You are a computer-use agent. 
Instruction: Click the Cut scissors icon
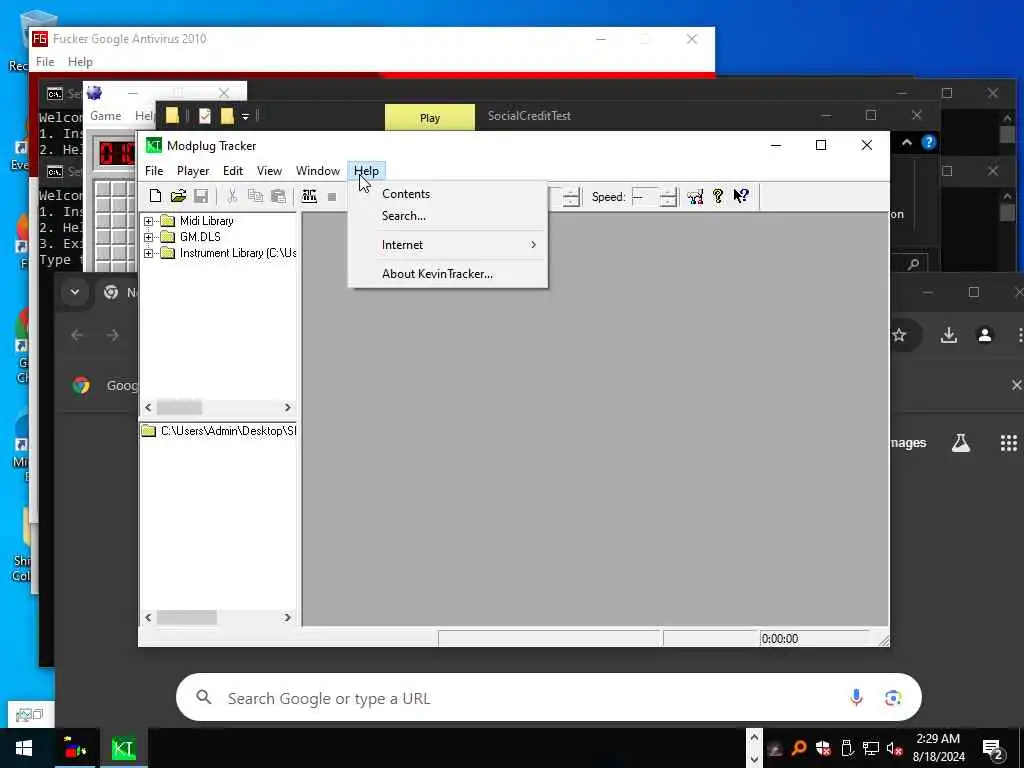(x=232, y=196)
